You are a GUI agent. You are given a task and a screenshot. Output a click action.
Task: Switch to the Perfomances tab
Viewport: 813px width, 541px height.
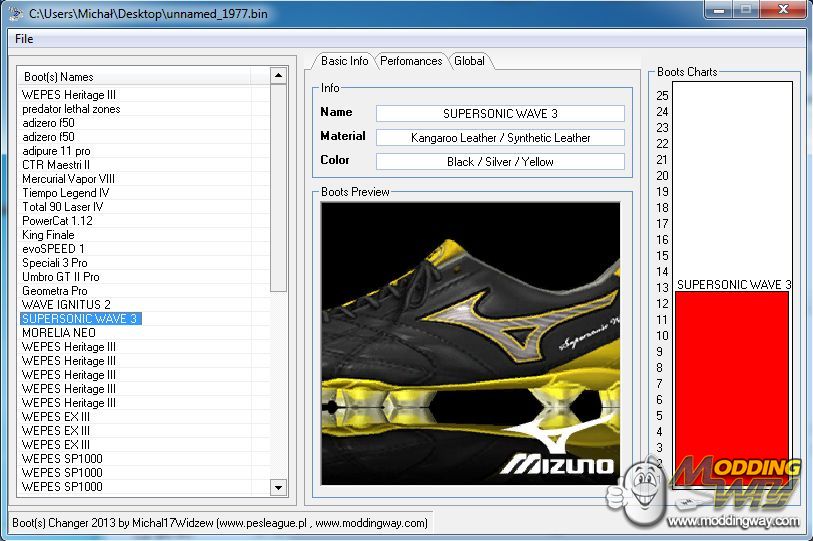coord(411,61)
